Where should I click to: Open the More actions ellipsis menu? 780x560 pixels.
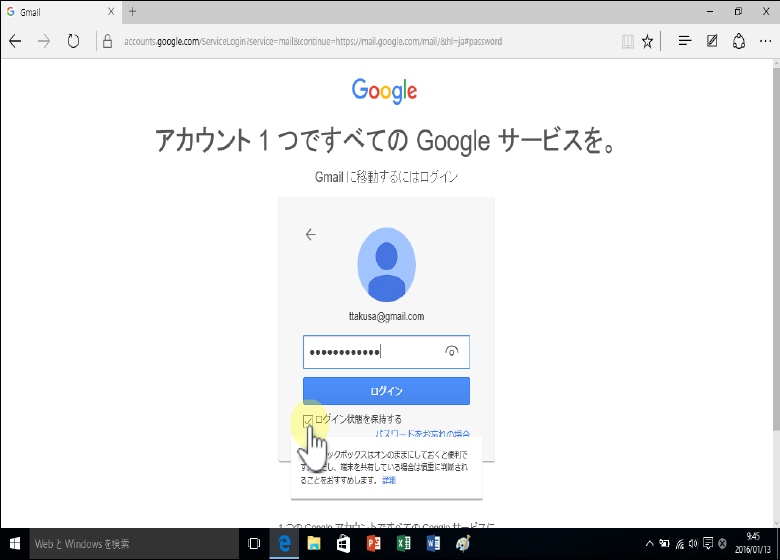pos(765,41)
